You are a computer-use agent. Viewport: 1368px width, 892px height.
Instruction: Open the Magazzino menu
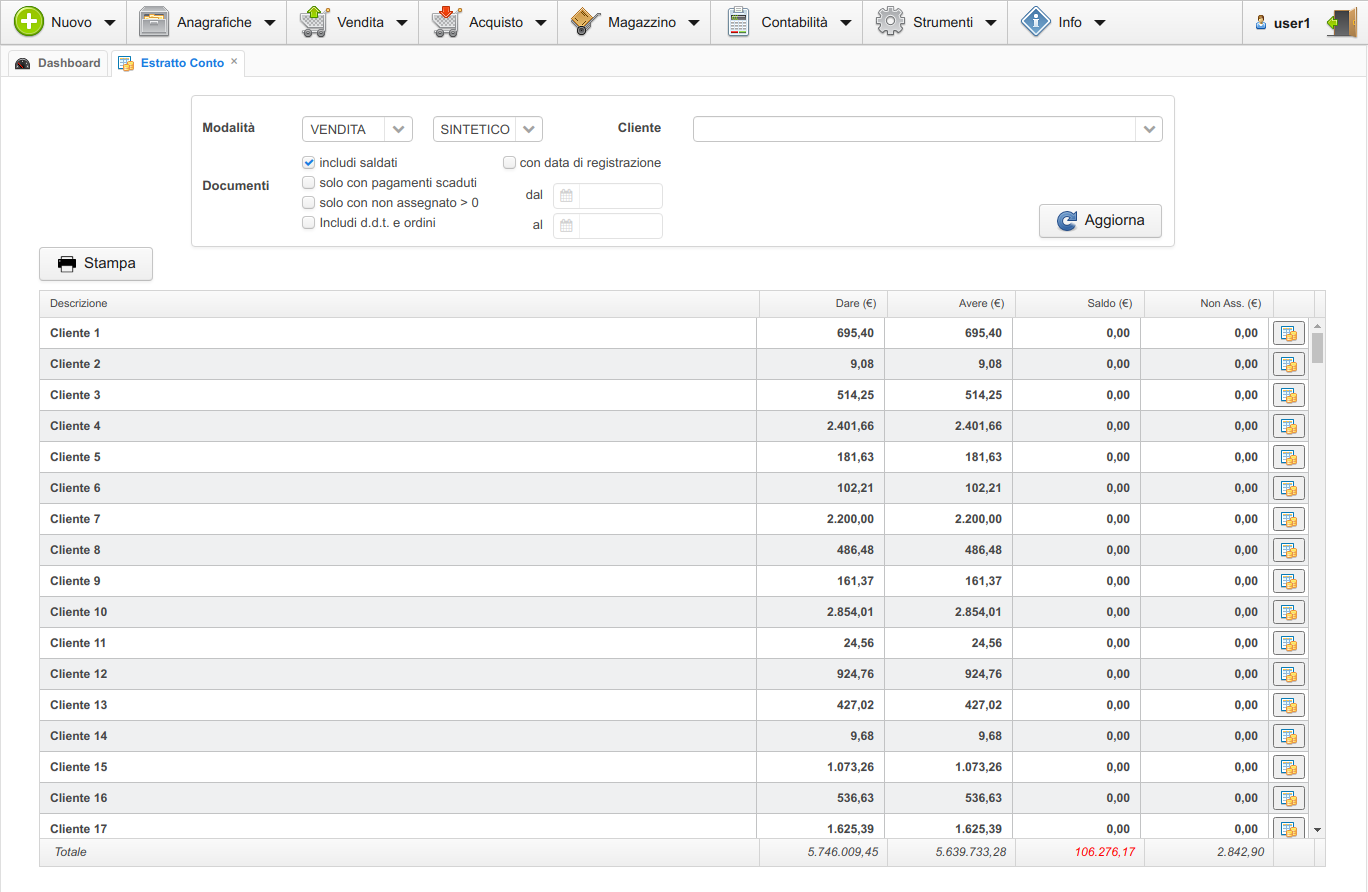pyautogui.click(x=635, y=22)
